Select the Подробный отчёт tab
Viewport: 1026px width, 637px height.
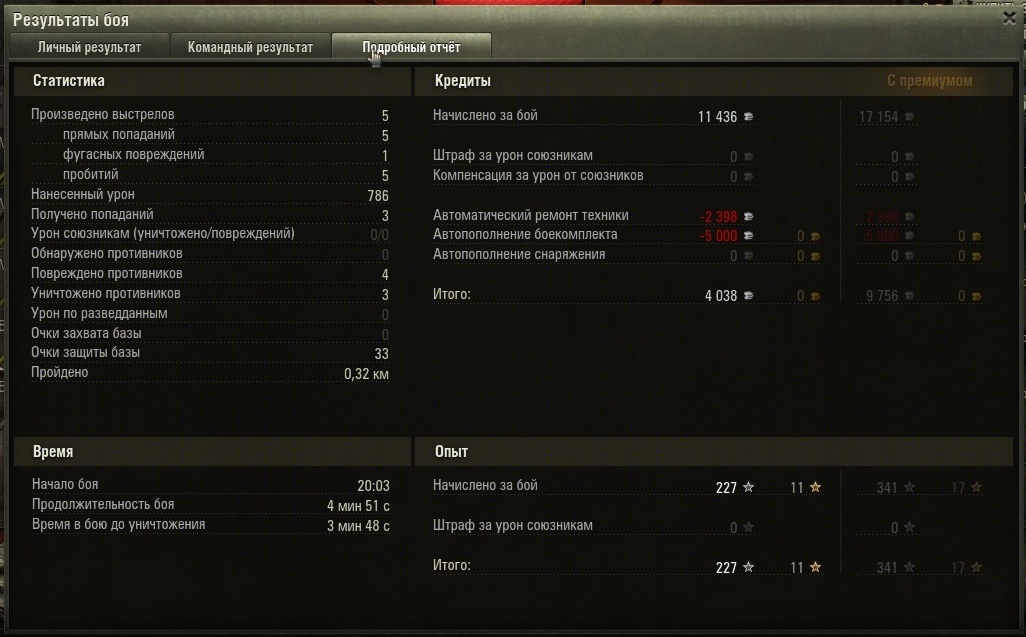click(x=411, y=47)
